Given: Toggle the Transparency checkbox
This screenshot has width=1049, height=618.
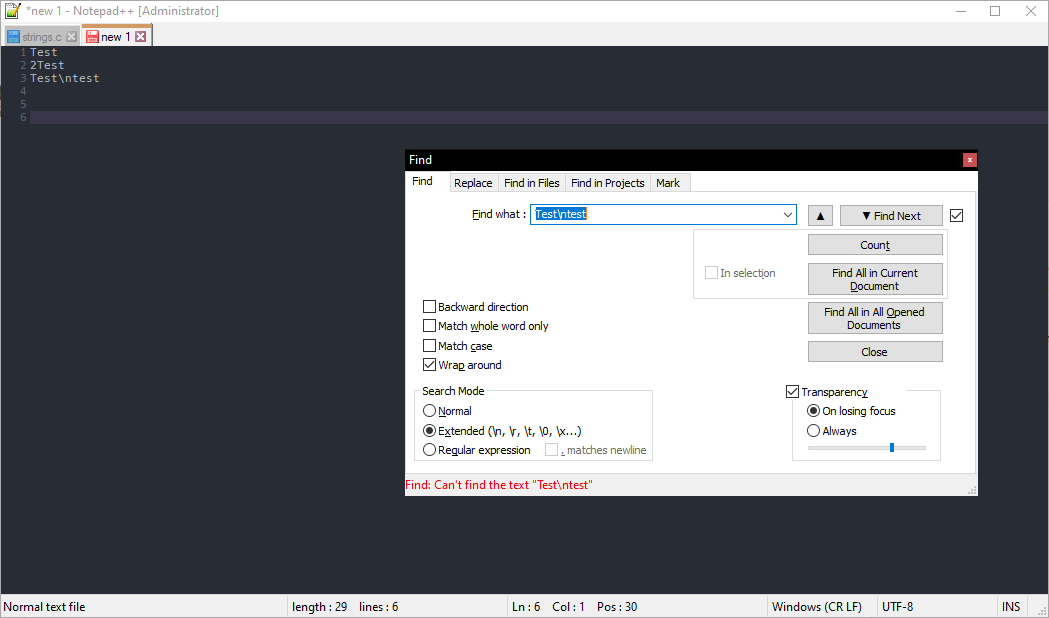Looking at the screenshot, I should 792,391.
